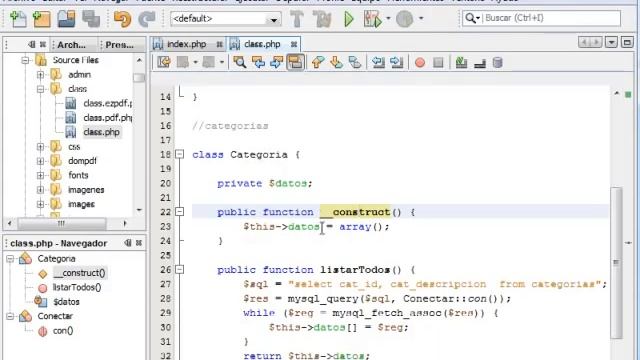Screen dimensions: 640x360
Task: Click the Shift Line Right icon
Action: tap(396, 62)
